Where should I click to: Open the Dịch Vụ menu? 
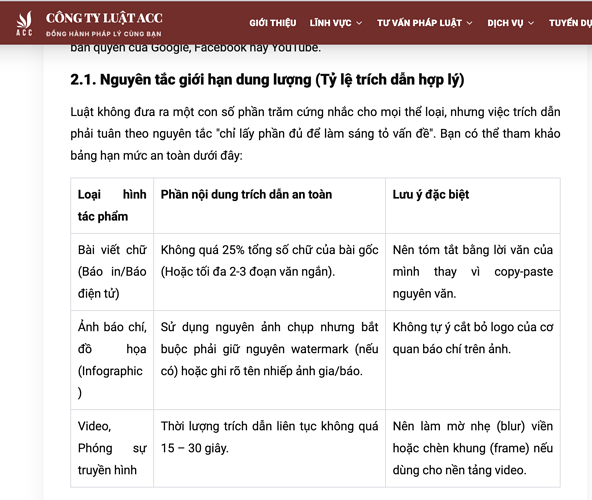pos(505,23)
